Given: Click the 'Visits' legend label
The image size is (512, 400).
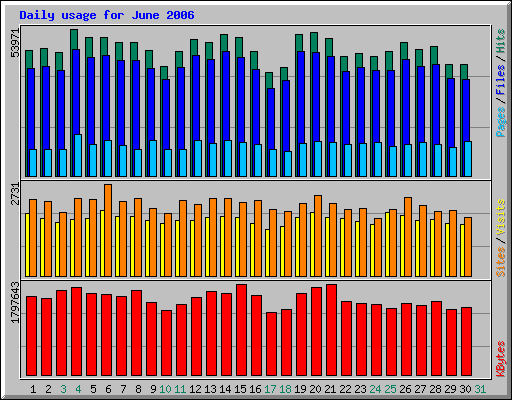Looking at the screenshot, I should click(x=501, y=218).
